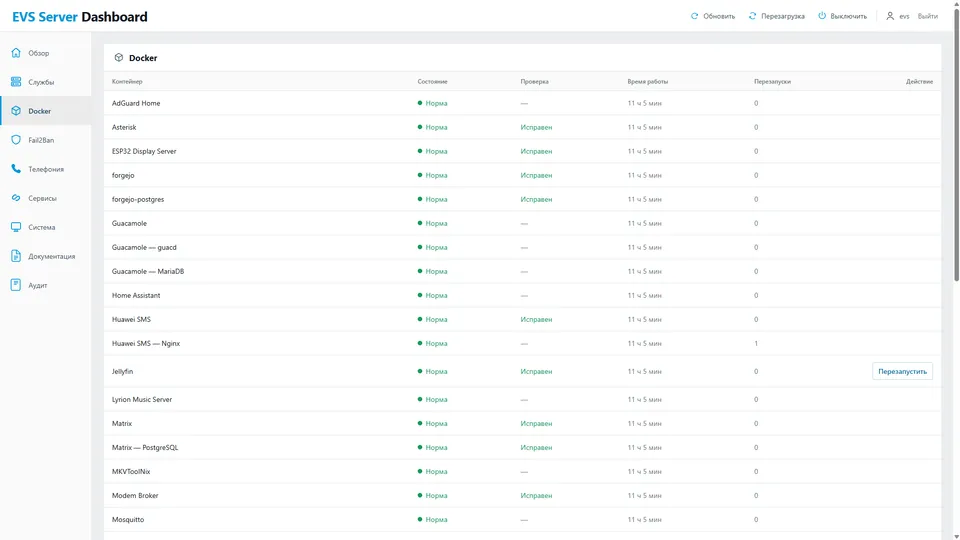Open the Сервисы section

(x=42, y=198)
